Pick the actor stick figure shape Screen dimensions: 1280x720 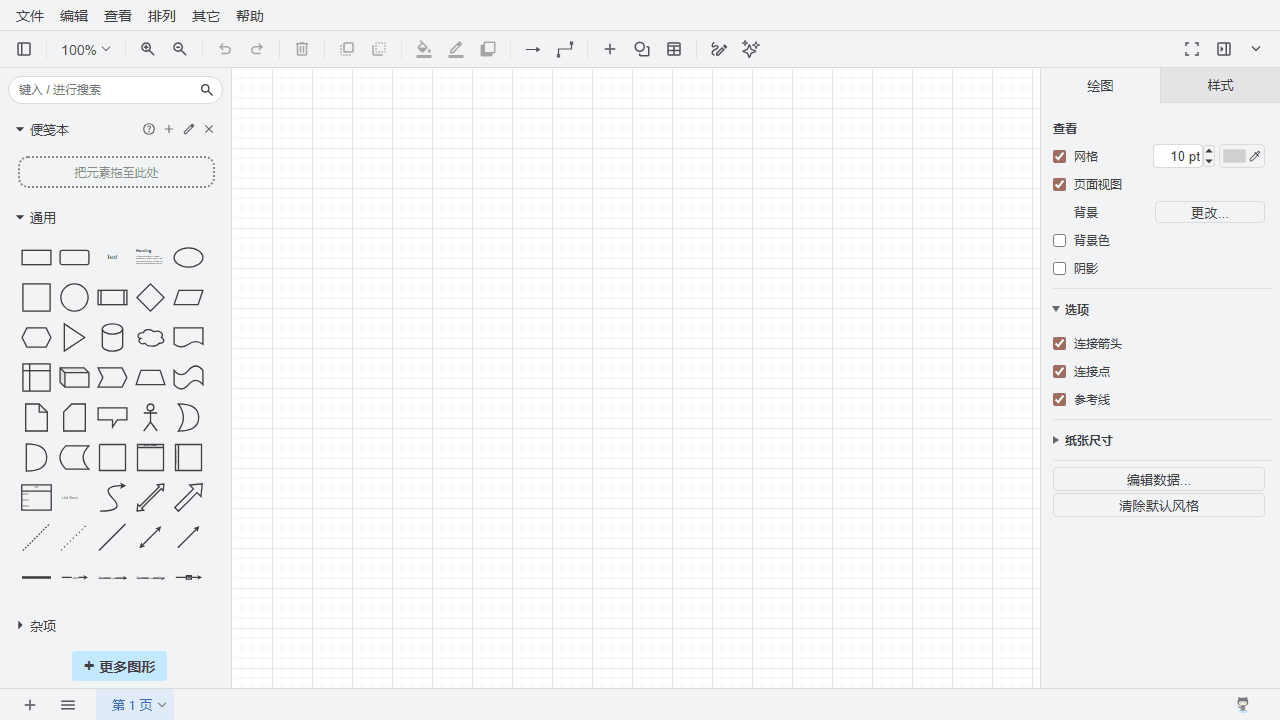click(x=150, y=418)
